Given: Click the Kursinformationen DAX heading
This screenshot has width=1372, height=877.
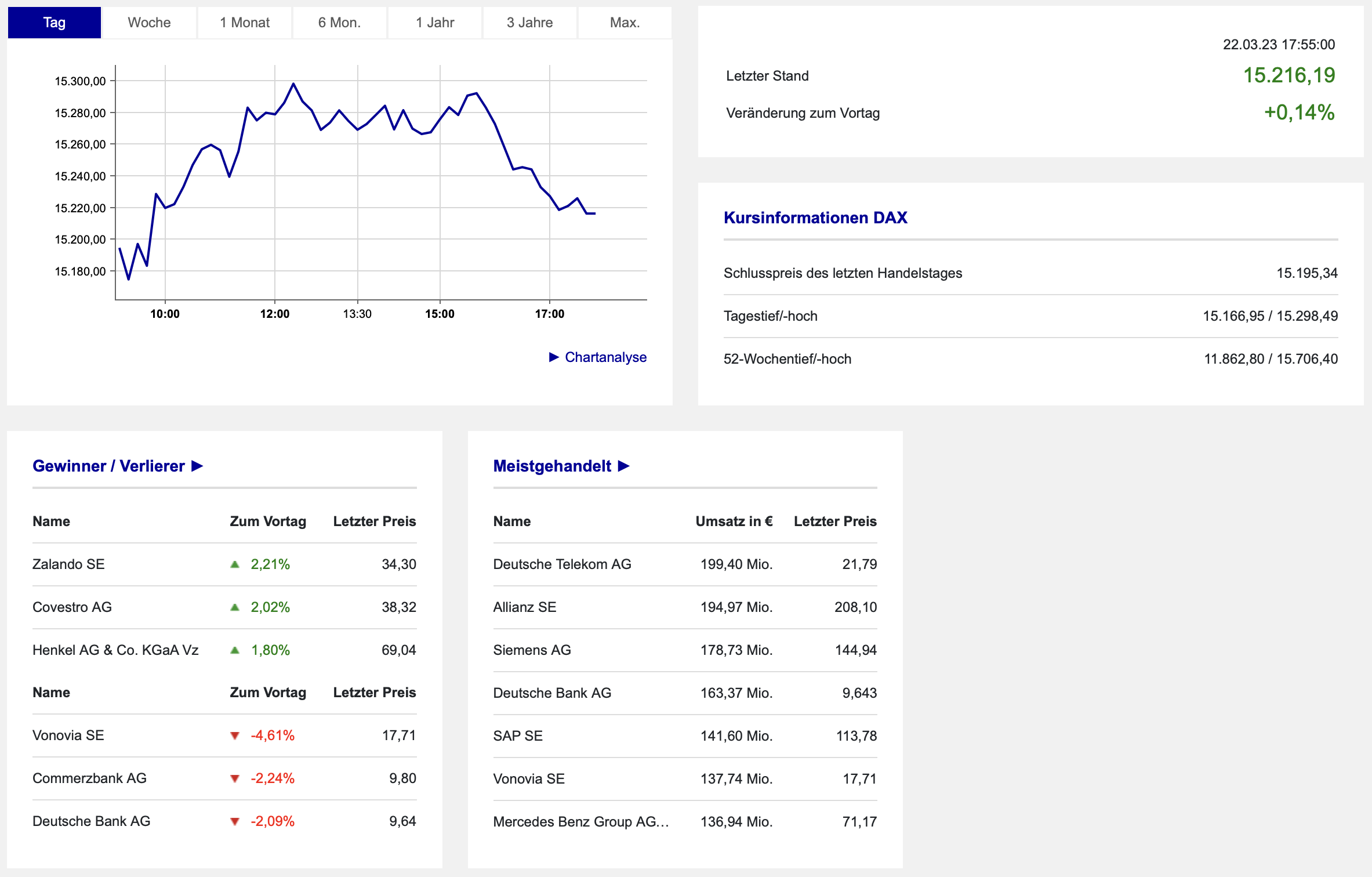Looking at the screenshot, I should pyautogui.click(x=815, y=218).
